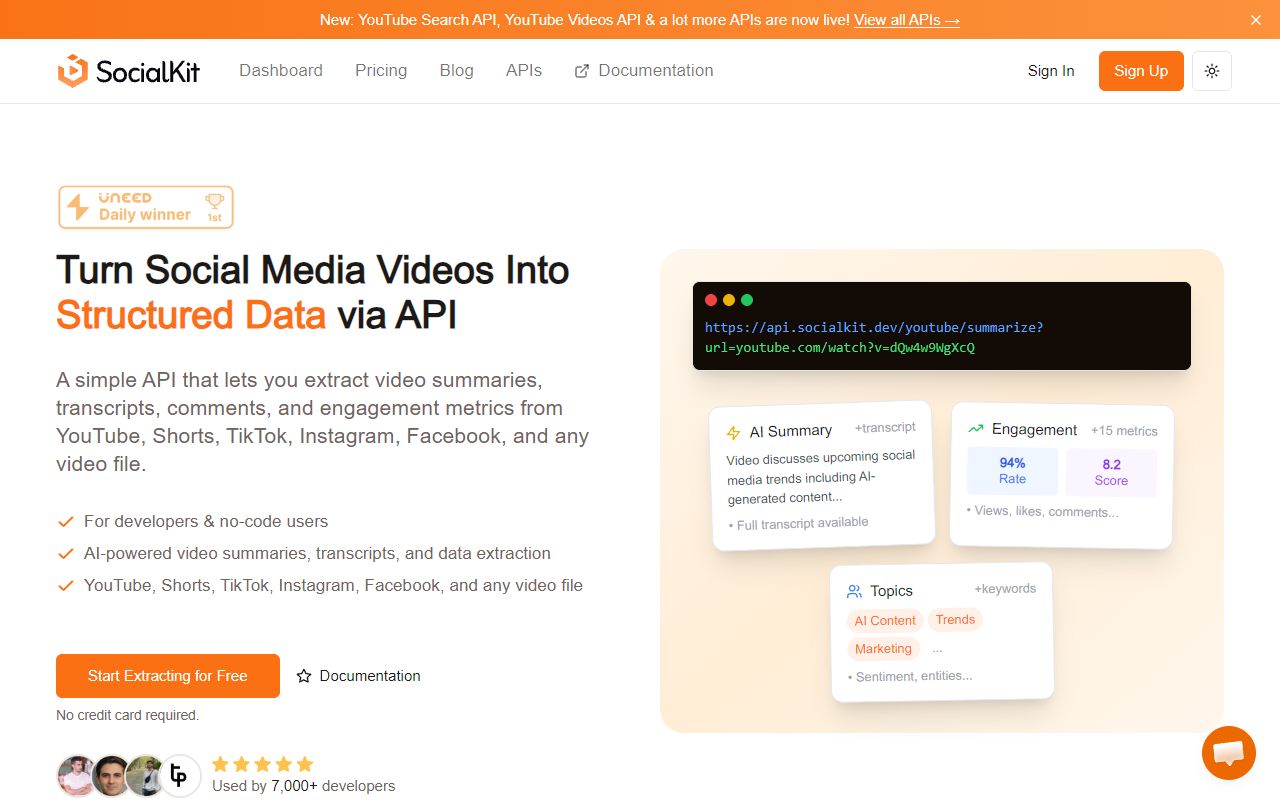Click the trophy icon on Uneed Daily winner badge

tap(214, 200)
